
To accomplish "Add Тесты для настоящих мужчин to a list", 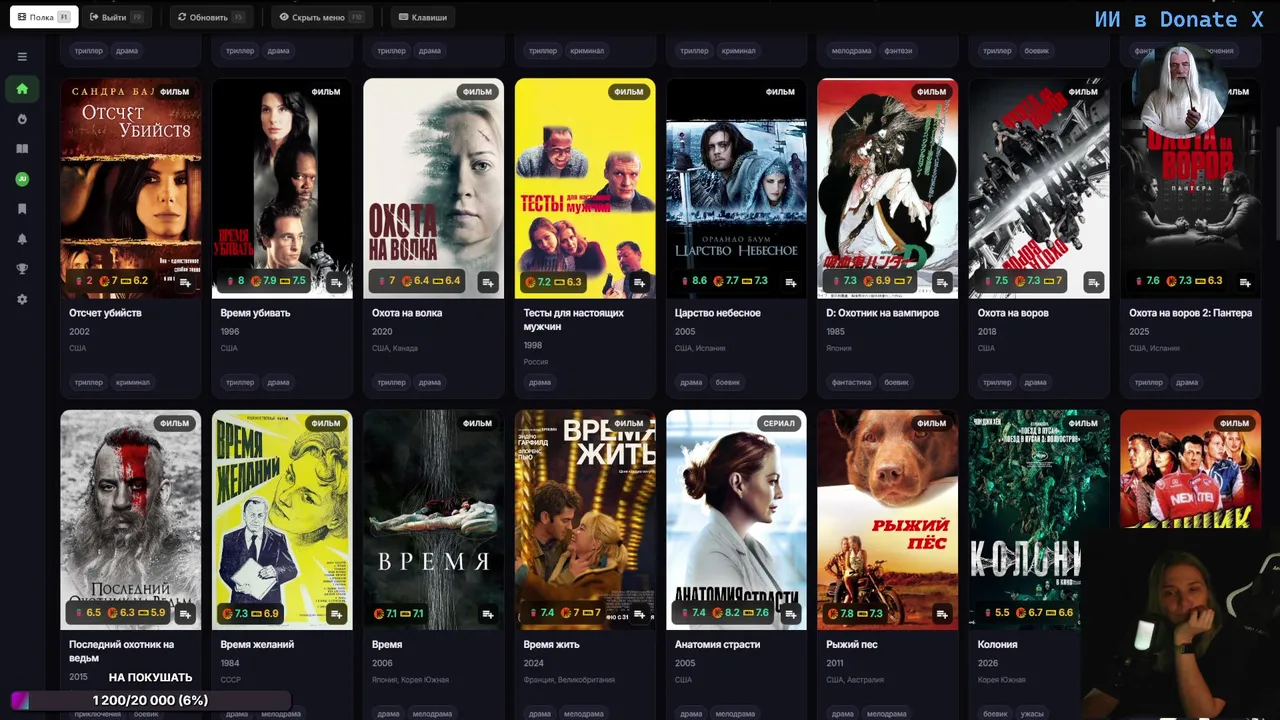I will coord(639,282).
